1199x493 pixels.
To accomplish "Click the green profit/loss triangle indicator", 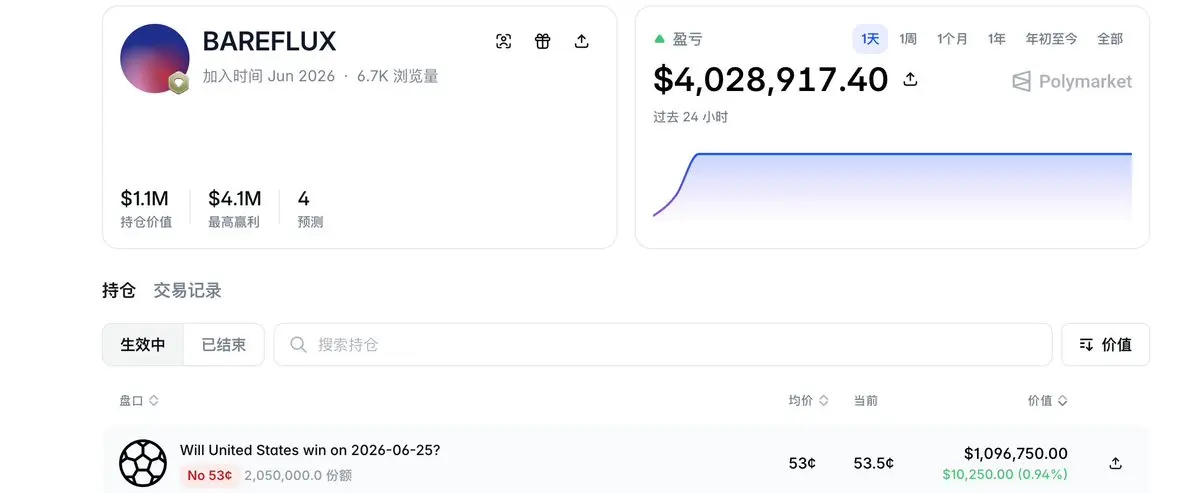I will 659,38.
